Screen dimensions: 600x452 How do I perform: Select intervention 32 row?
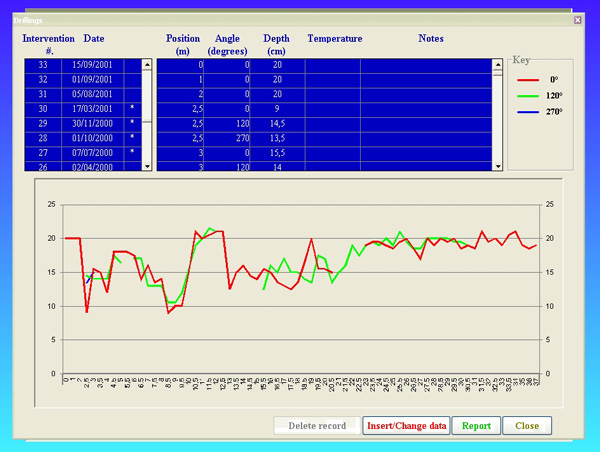(x=83, y=80)
